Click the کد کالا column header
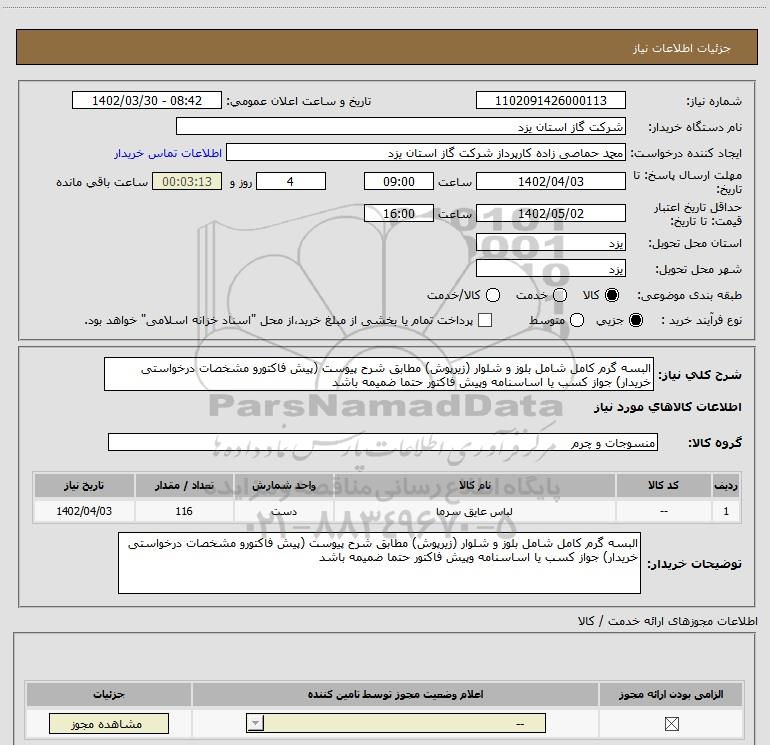The height and width of the screenshot is (745, 770). [x=663, y=485]
